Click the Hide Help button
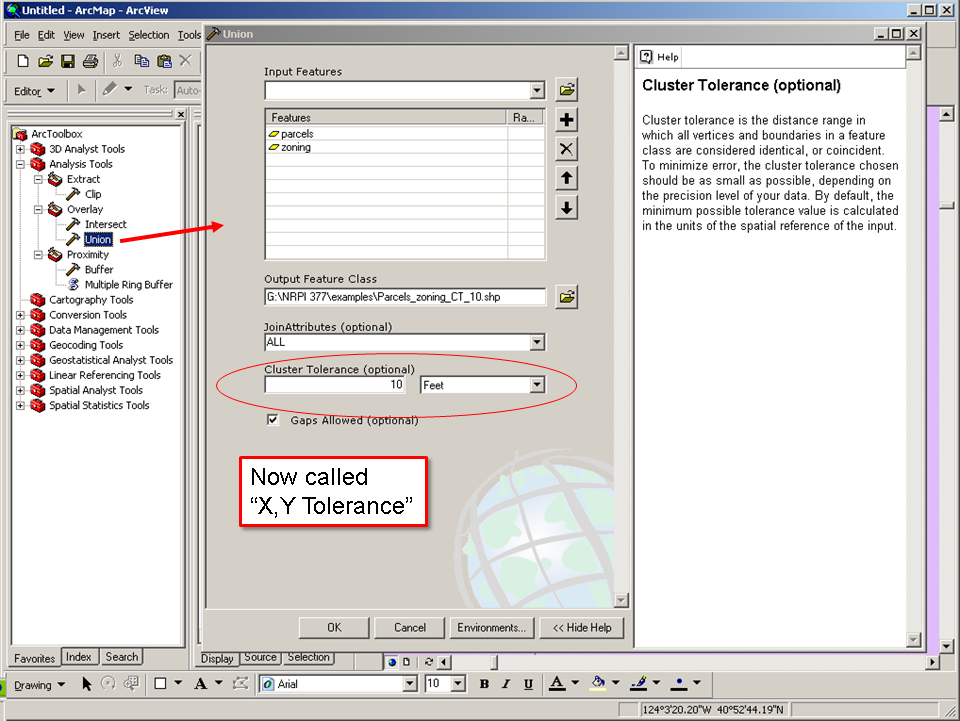The width and height of the screenshot is (960, 721). click(582, 627)
